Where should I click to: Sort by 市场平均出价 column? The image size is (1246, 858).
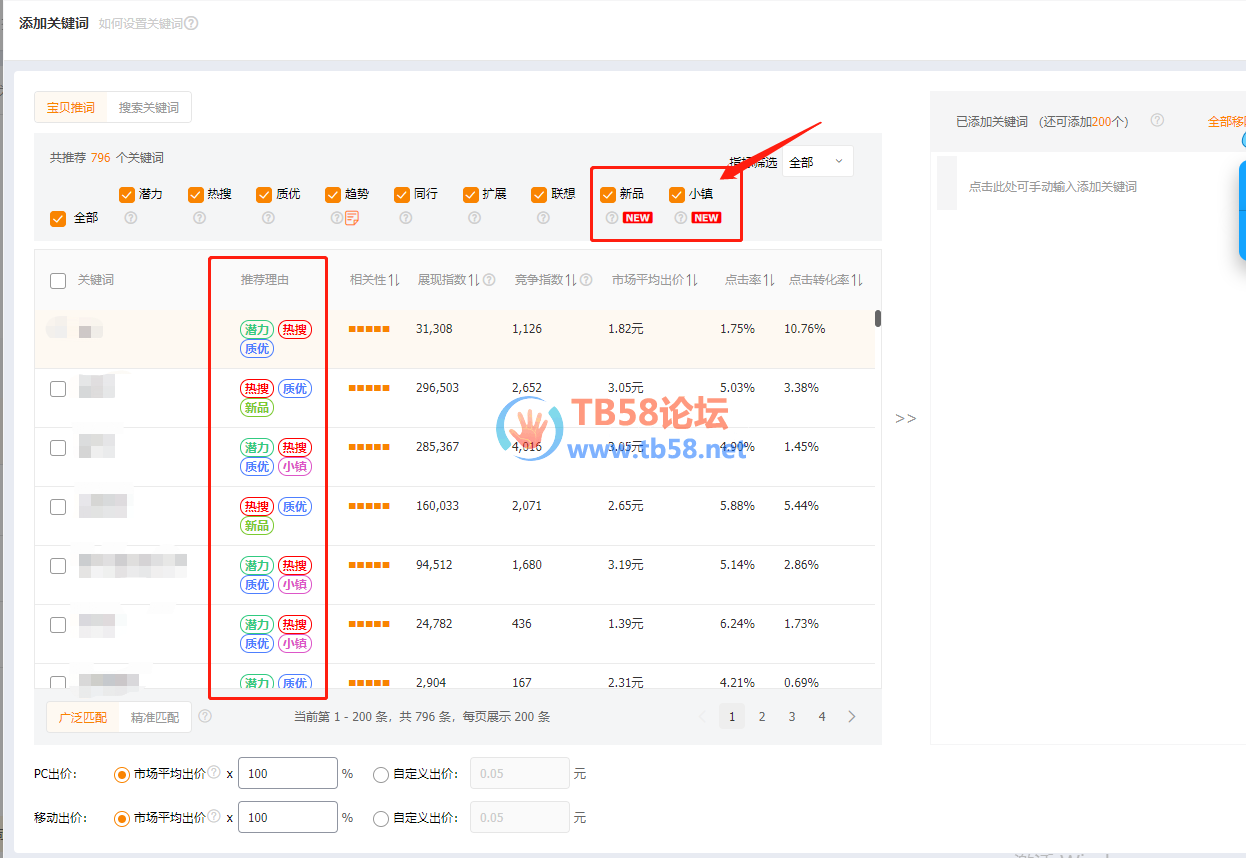(x=692, y=280)
